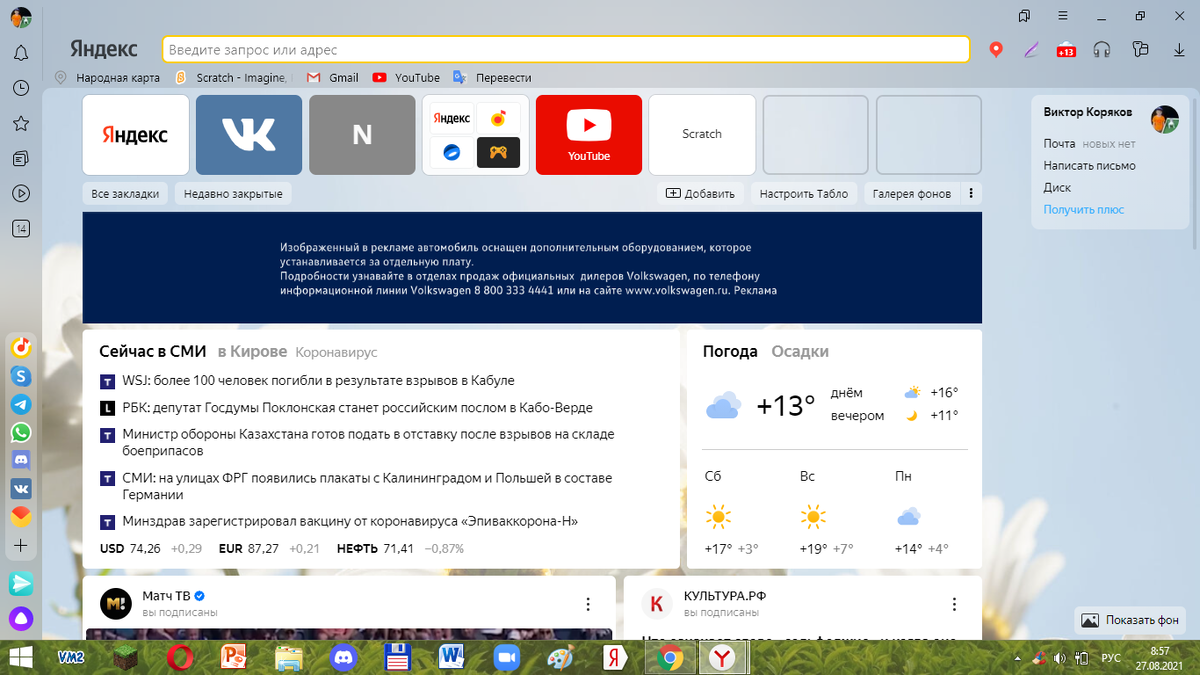Open Yandex Music sidebar icon
This screenshot has width=1200, height=675.
[x=20, y=347]
